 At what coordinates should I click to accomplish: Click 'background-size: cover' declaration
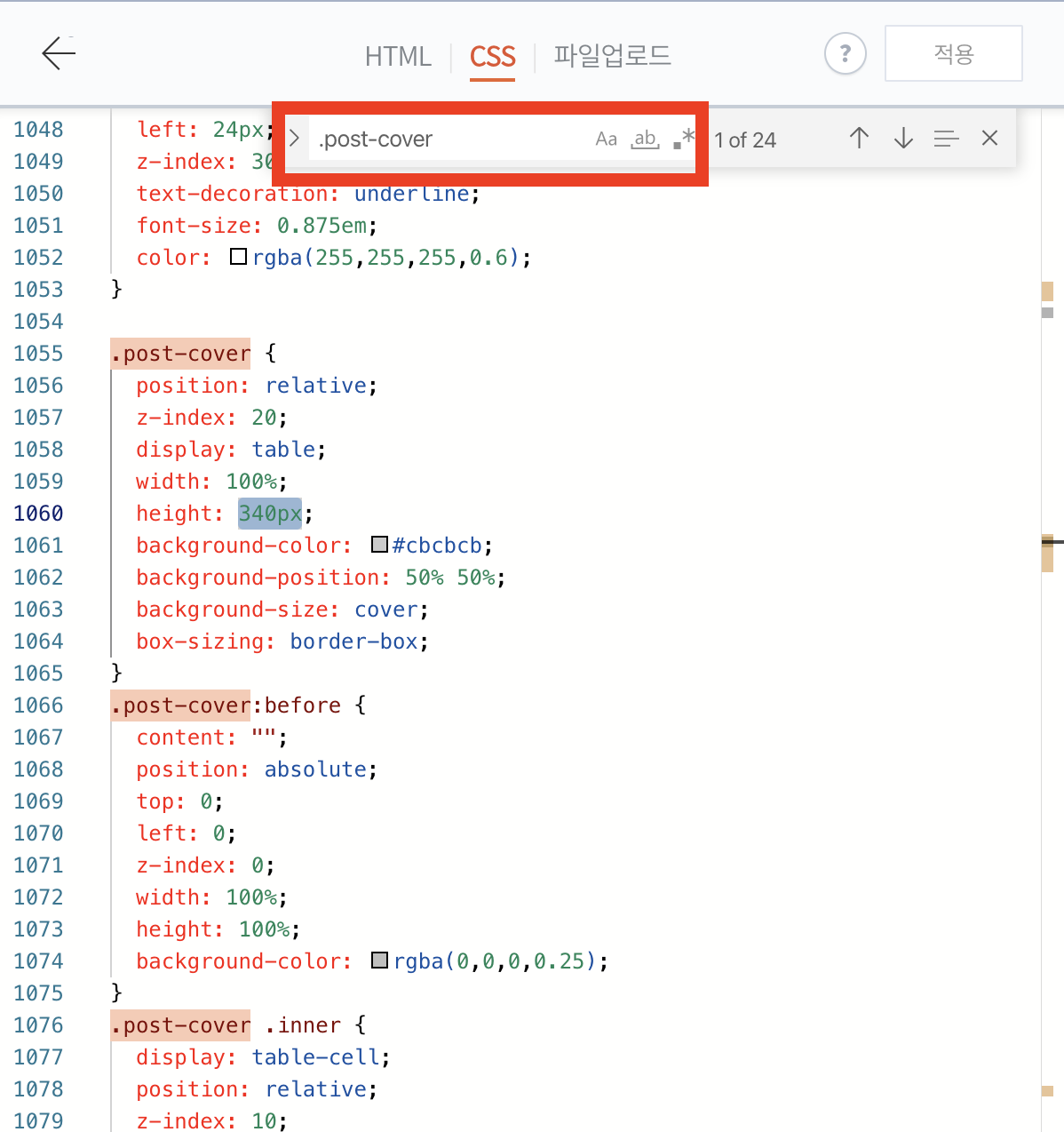(282, 610)
